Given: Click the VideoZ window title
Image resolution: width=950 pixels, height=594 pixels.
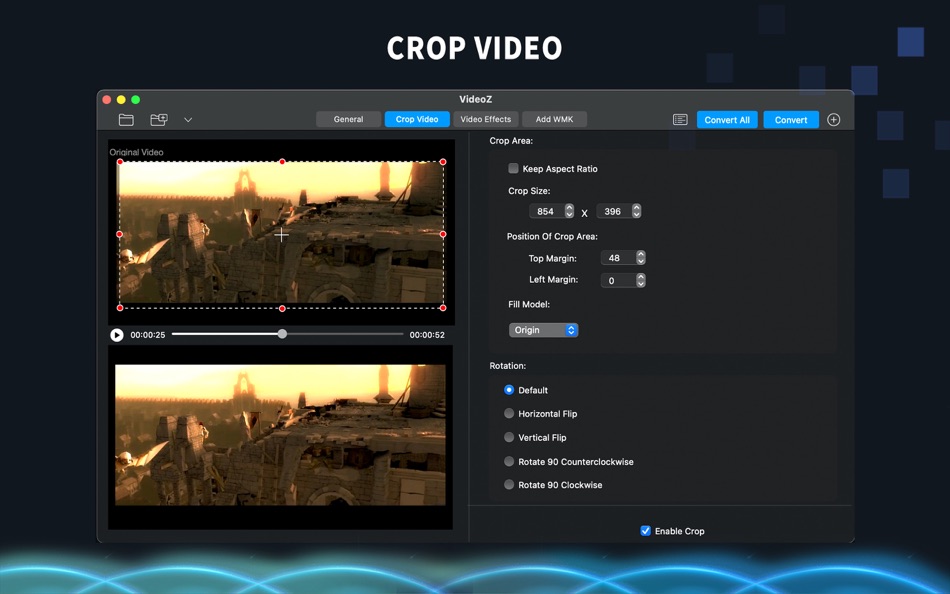Looking at the screenshot, I should [x=476, y=99].
